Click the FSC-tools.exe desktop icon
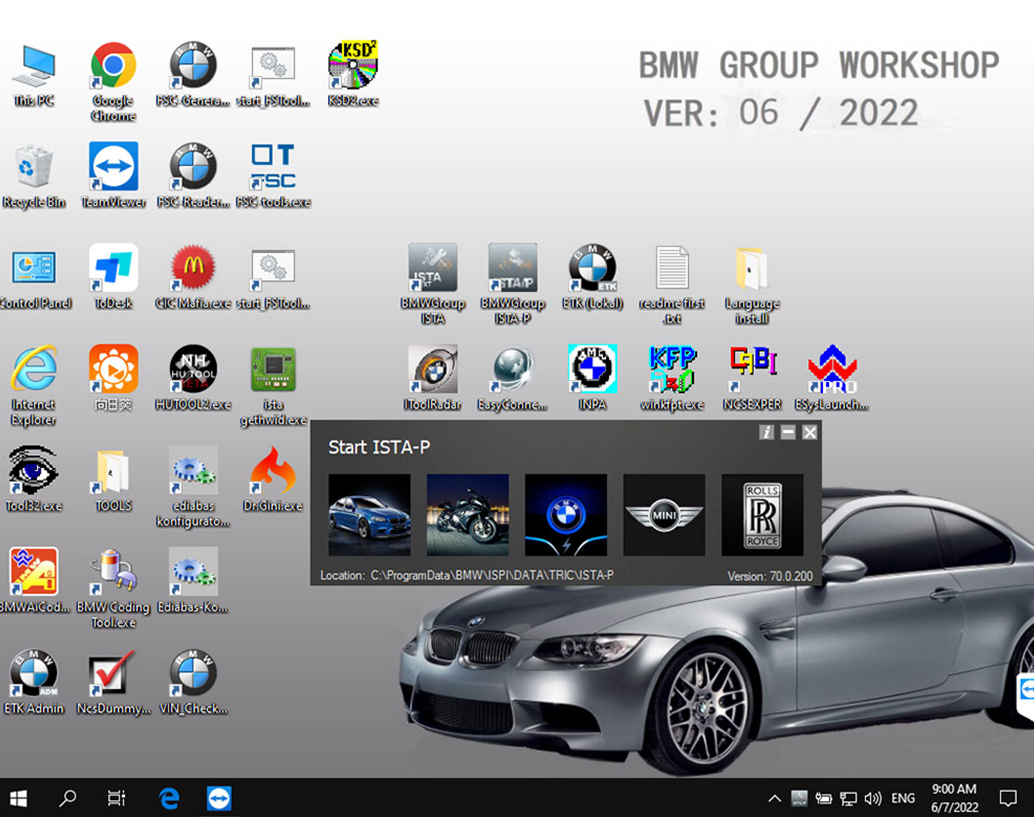 coord(273,175)
